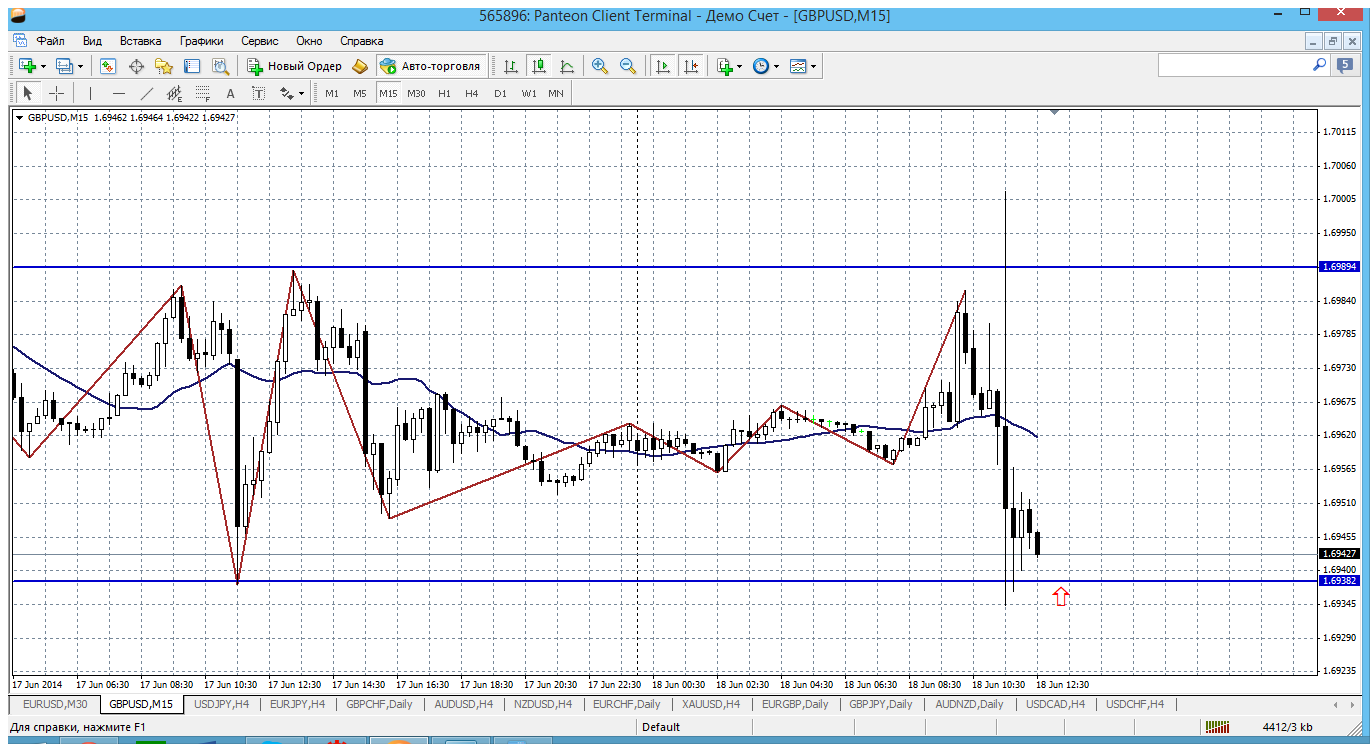The height and width of the screenshot is (744, 1370).
Task: Click the search input field
Action: pyautogui.click(x=1235, y=65)
